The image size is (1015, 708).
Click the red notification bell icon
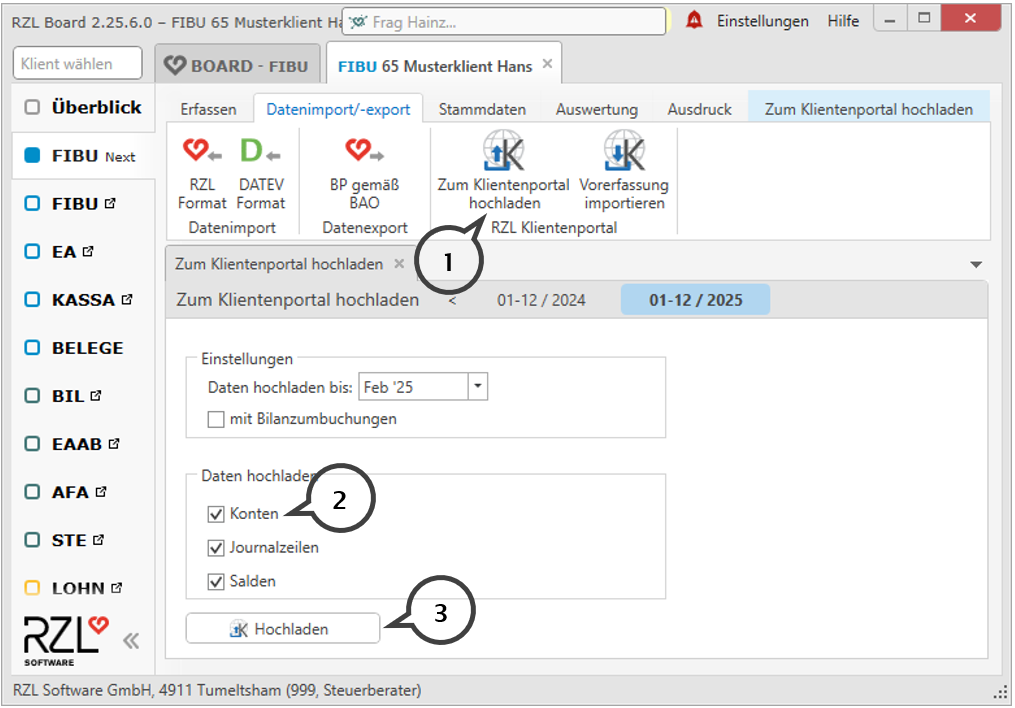(694, 21)
